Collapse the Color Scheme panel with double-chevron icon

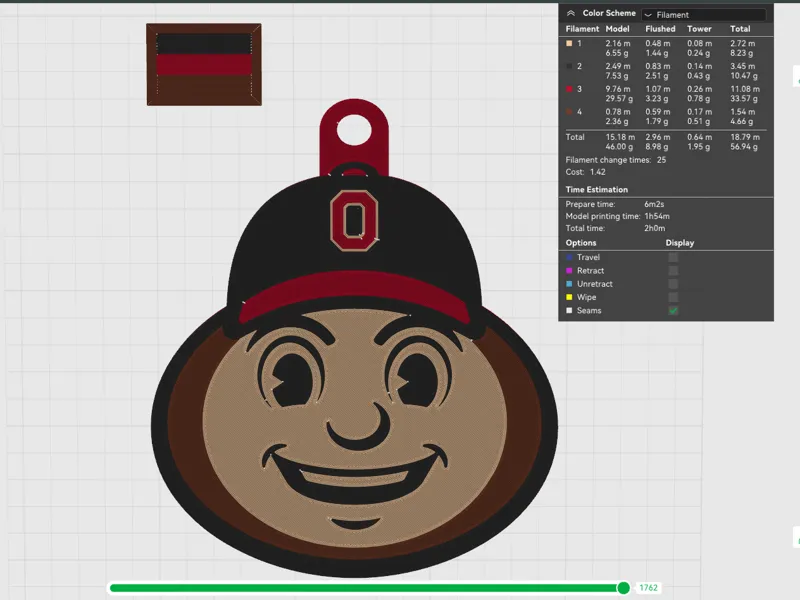tap(571, 13)
